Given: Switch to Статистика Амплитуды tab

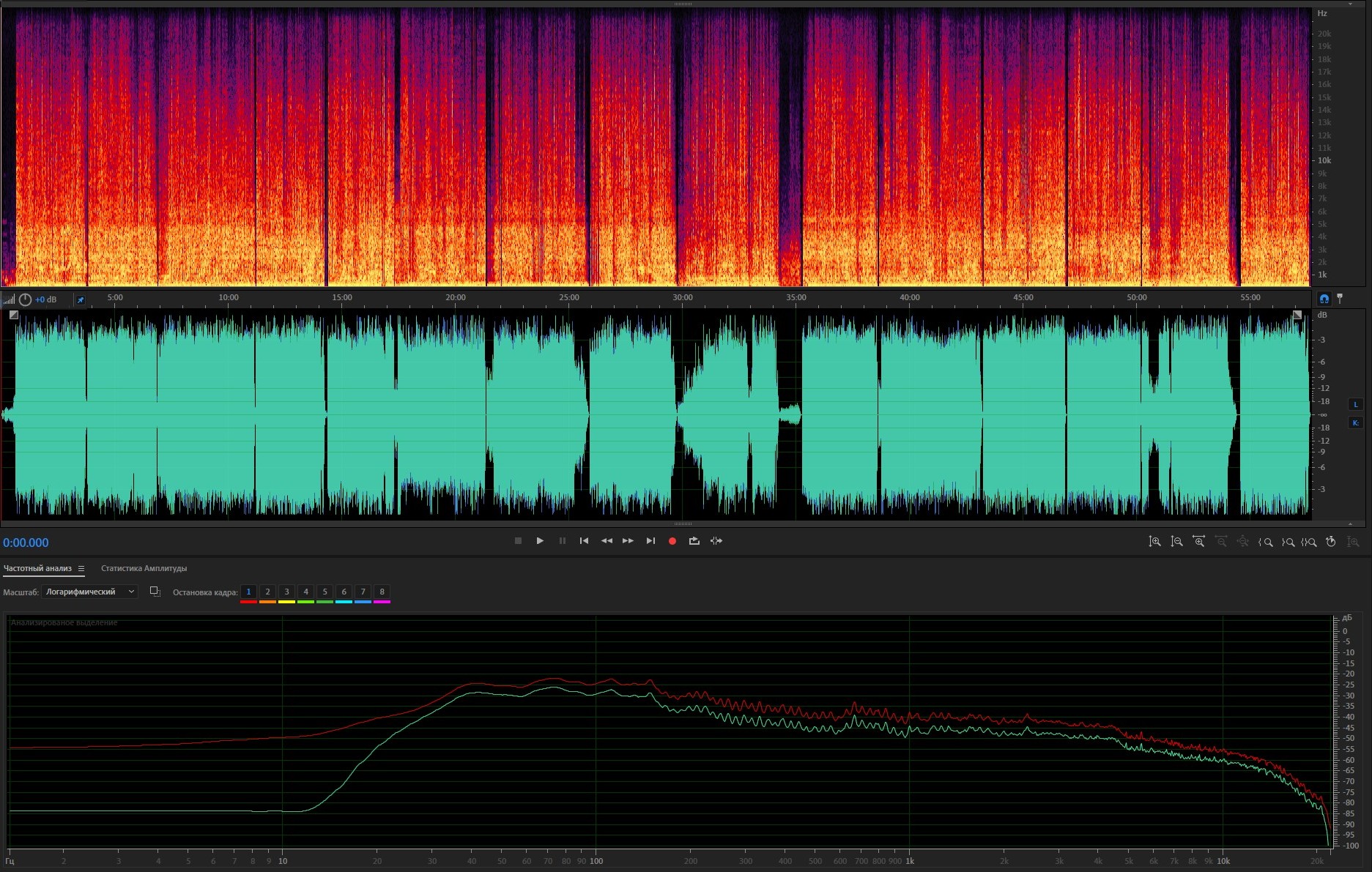Looking at the screenshot, I should point(144,568).
